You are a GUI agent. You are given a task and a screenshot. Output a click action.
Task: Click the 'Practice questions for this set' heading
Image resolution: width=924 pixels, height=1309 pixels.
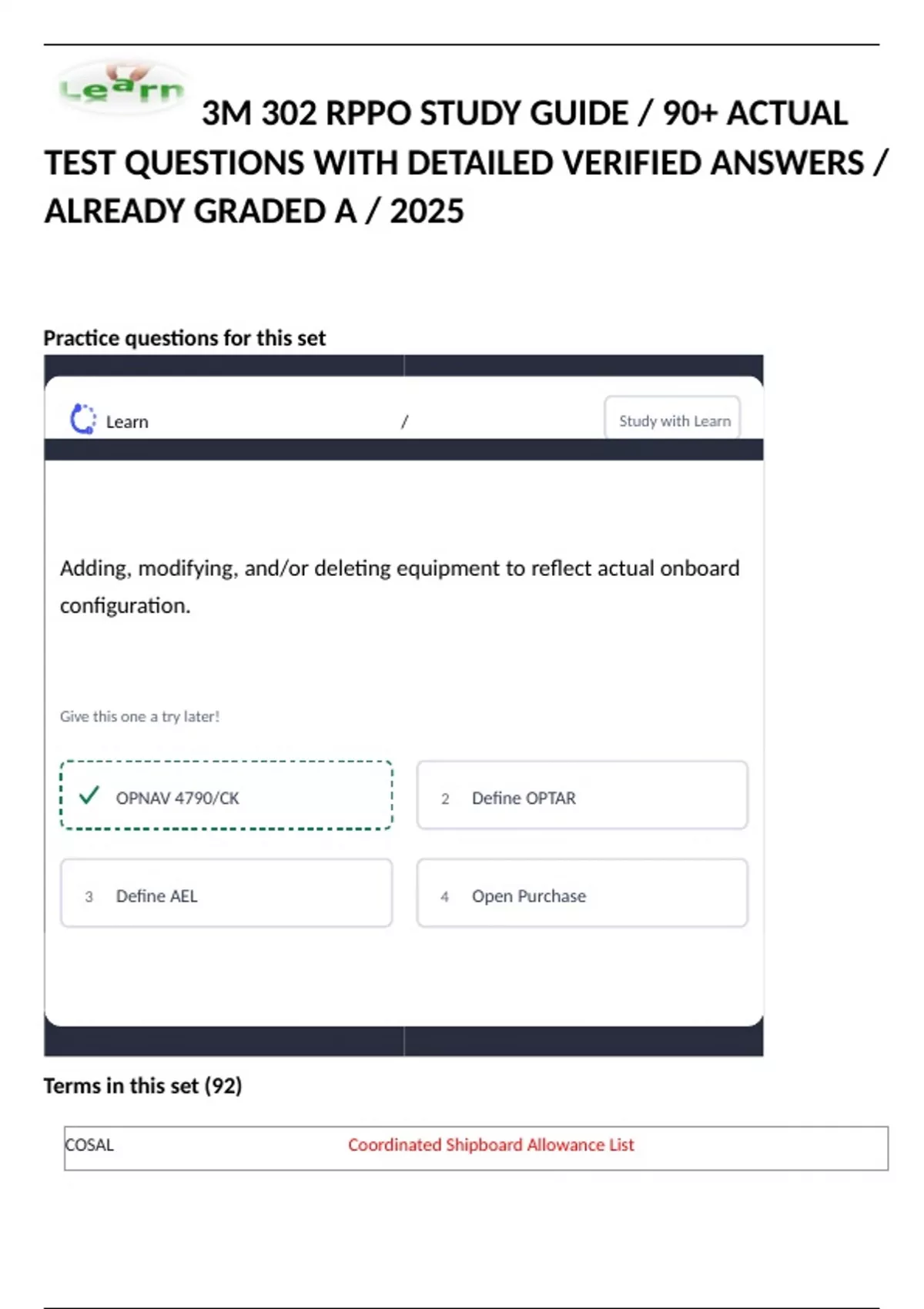point(184,338)
